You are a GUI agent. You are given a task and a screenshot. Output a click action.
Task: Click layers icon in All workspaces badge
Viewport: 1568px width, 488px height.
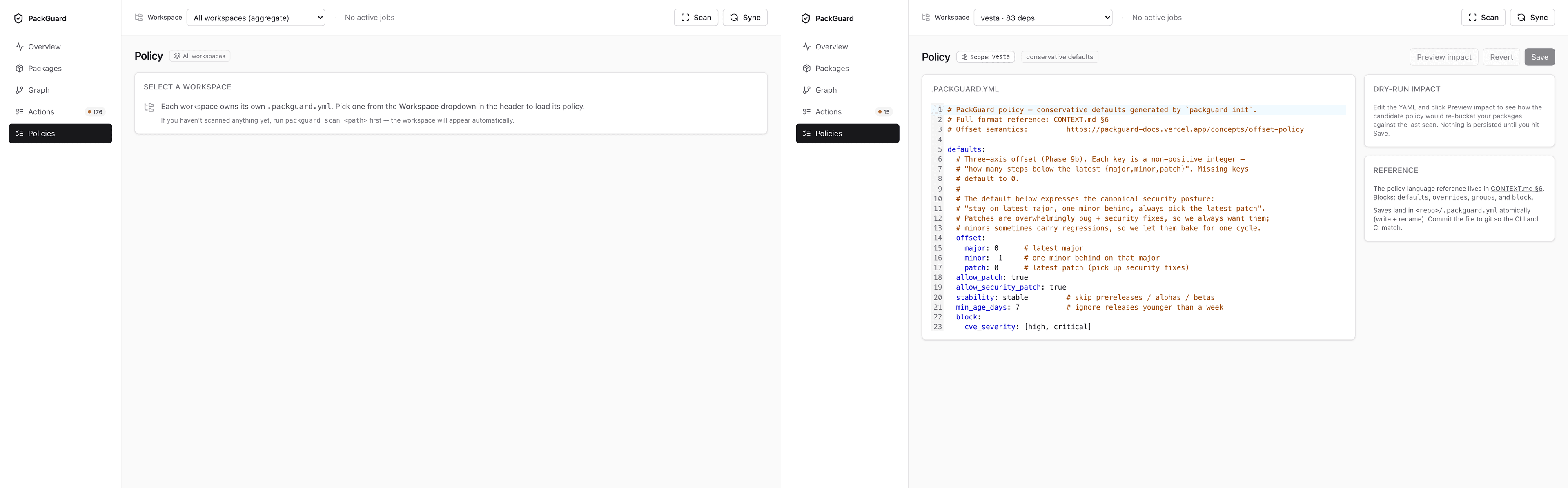tap(177, 56)
